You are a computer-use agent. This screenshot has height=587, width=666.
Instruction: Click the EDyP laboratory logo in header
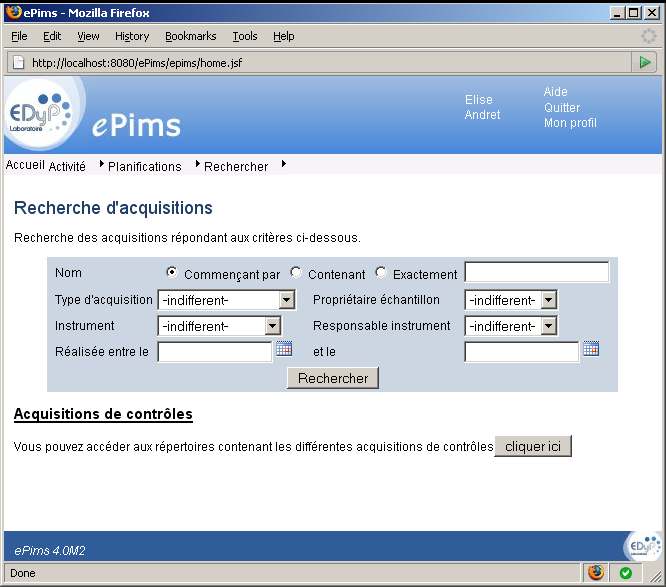tap(40, 115)
